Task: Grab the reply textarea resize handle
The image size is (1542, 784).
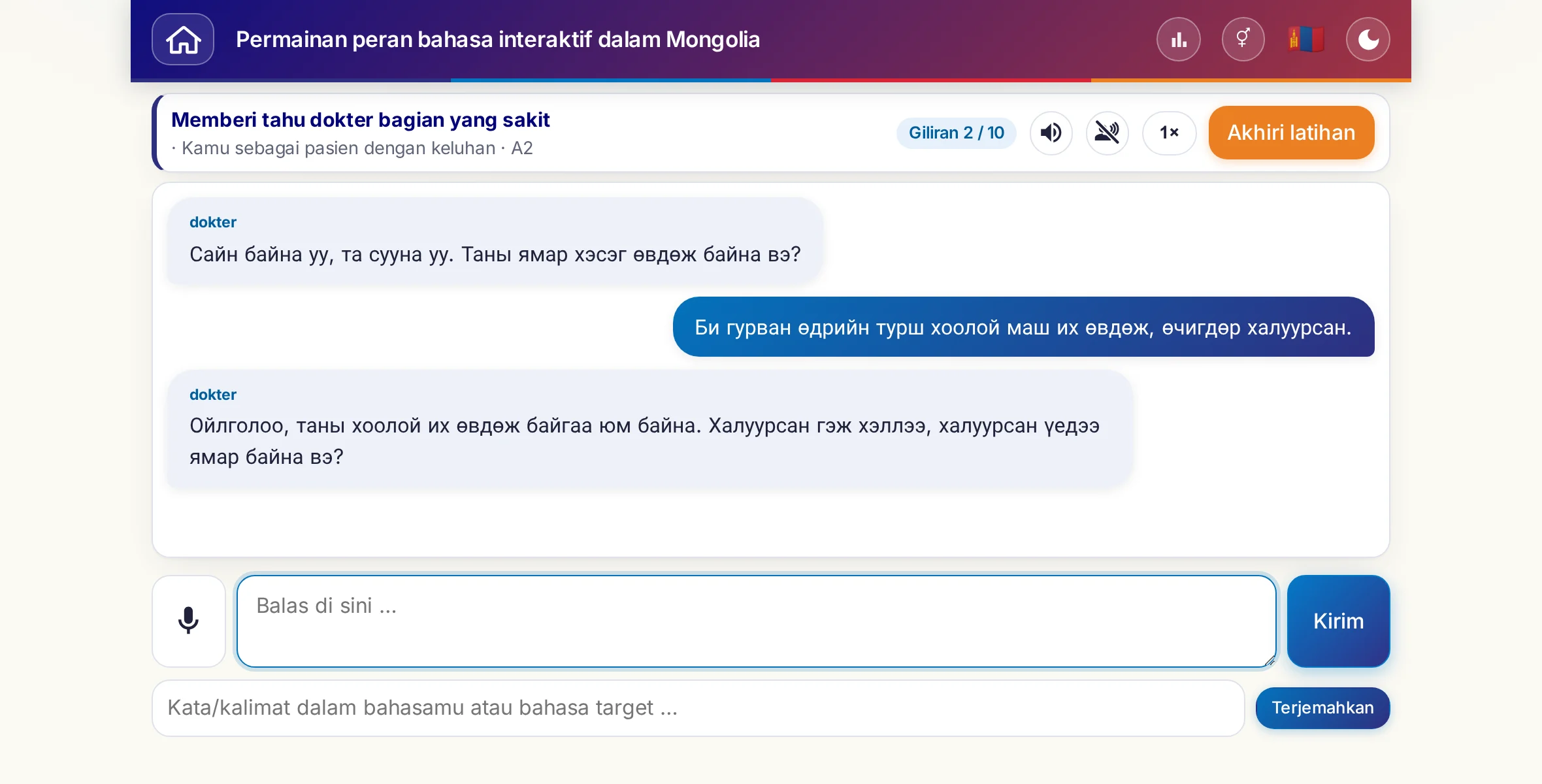Action: (1269, 661)
